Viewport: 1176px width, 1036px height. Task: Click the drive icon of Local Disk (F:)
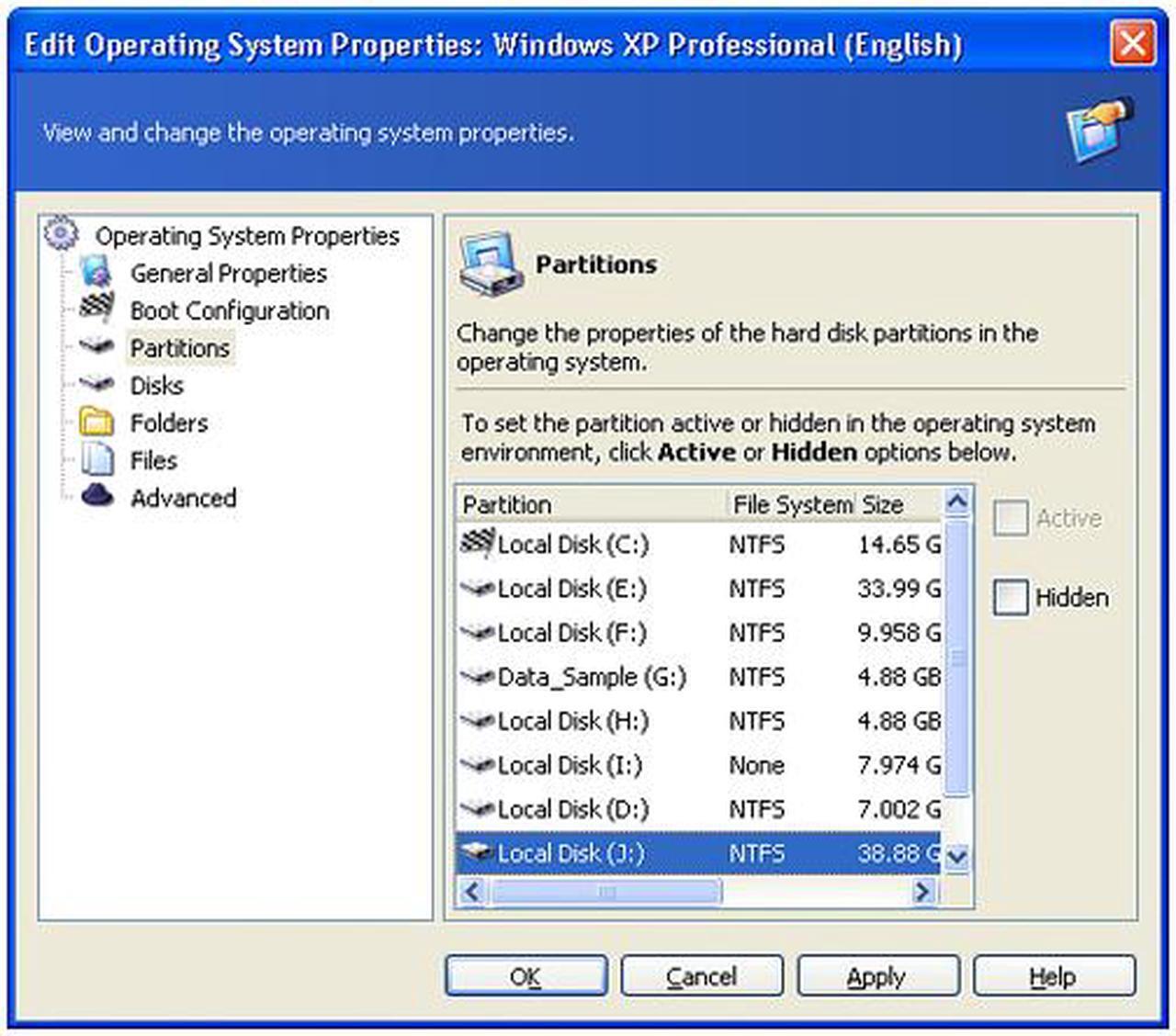477,632
